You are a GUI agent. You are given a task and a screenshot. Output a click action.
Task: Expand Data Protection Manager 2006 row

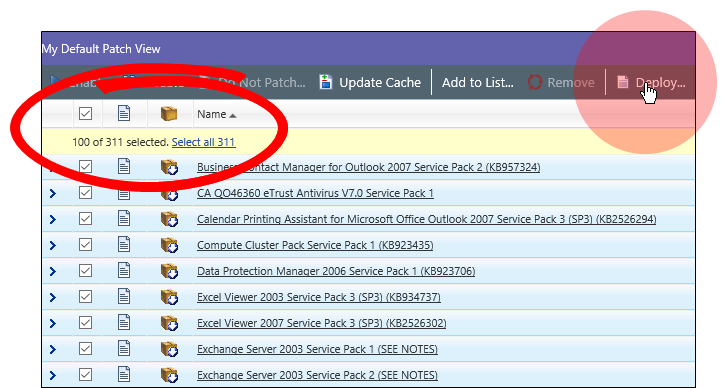53,271
